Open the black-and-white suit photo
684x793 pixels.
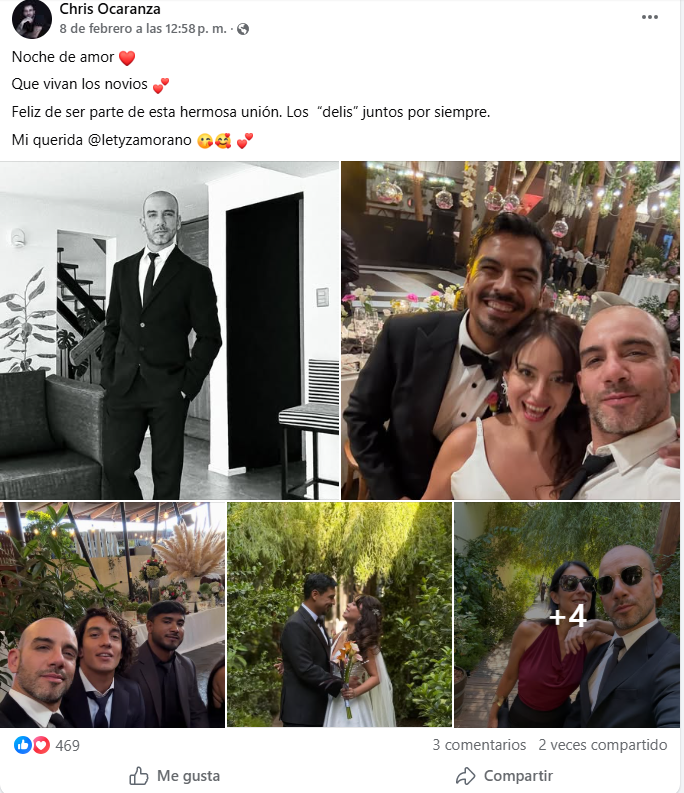click(x=169, y=330)
